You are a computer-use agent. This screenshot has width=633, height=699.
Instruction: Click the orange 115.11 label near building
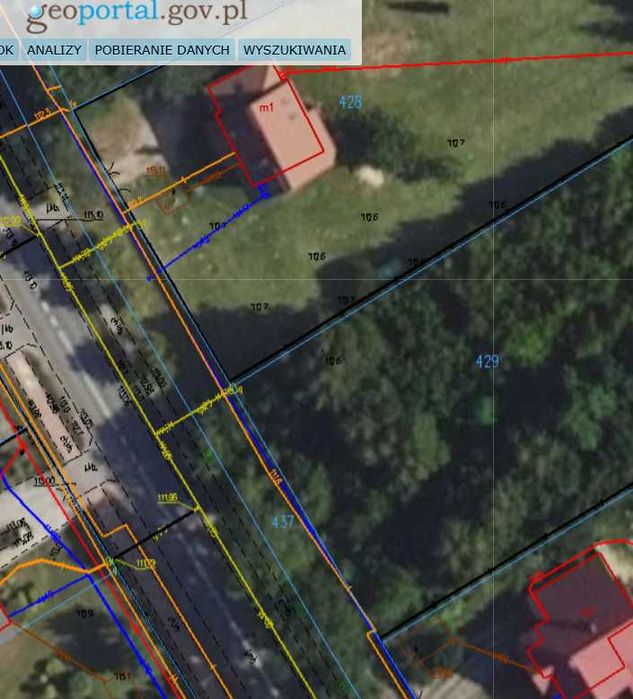[x=156, y=171]
